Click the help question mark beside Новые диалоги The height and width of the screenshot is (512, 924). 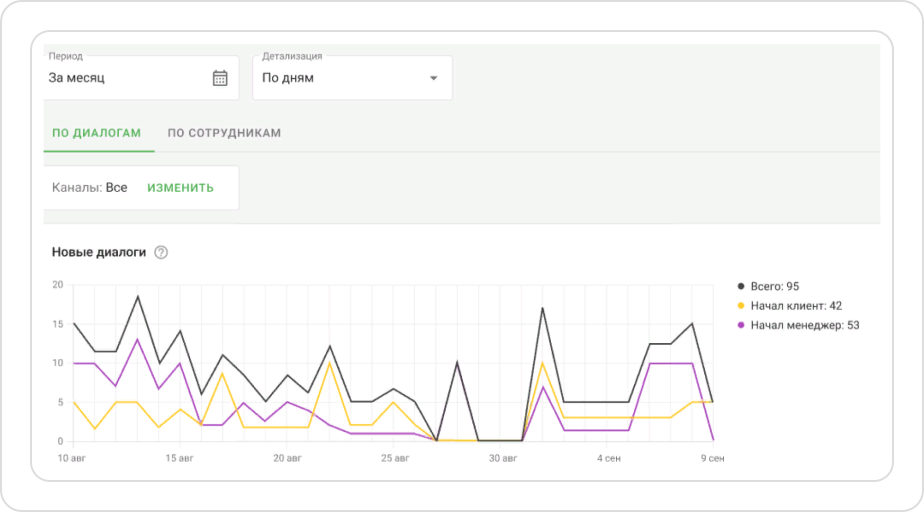tap(161, 253)
